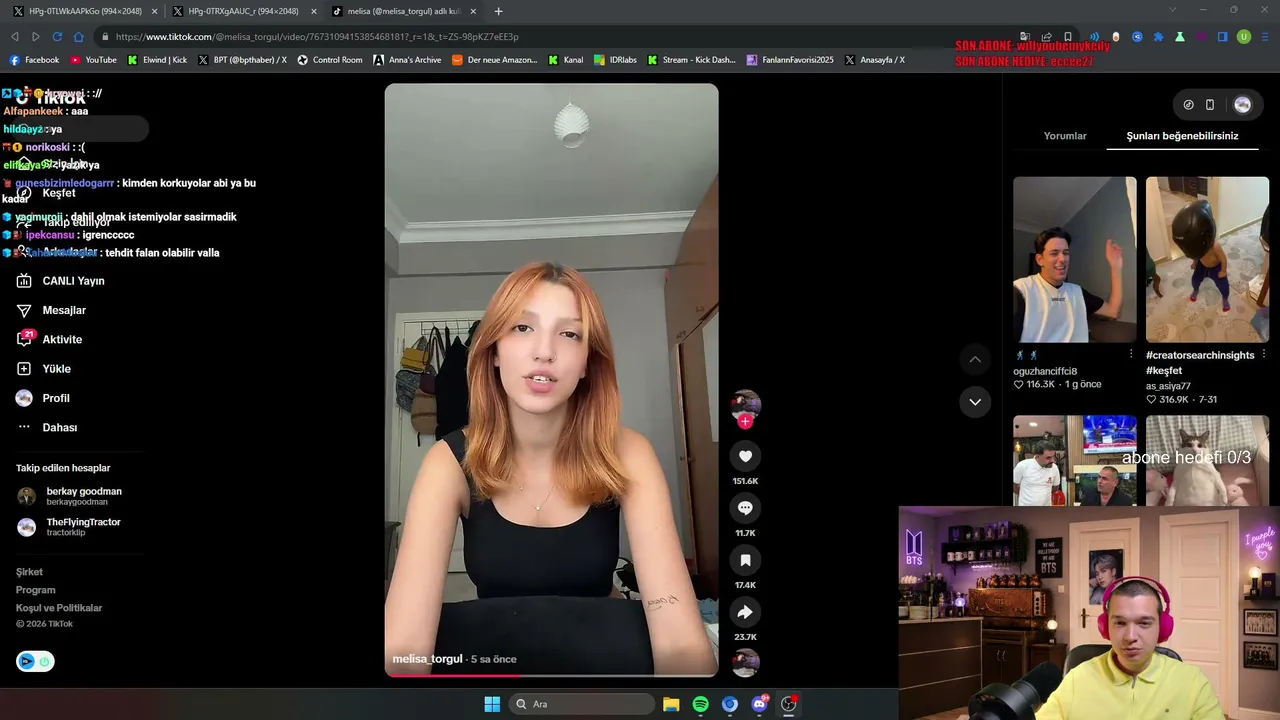Go to browser home page
Viewport: 1280px width, 720px height.
coord(79,37)
